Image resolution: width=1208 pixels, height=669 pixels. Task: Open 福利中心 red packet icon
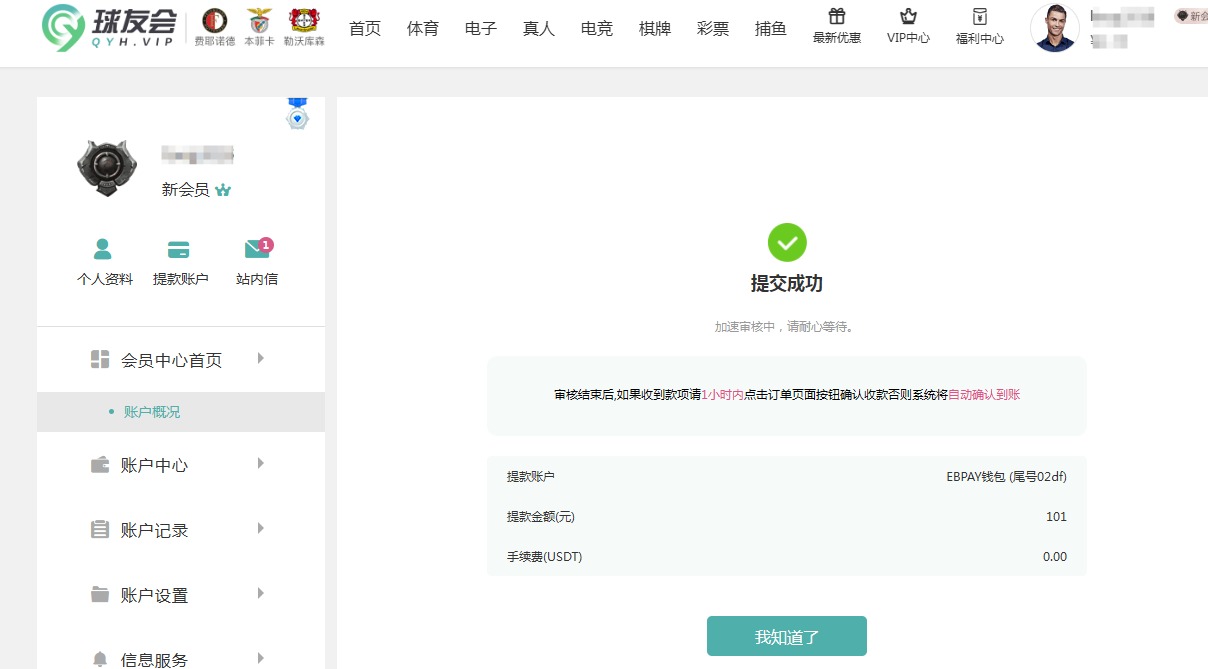click(x=979, y=17)
